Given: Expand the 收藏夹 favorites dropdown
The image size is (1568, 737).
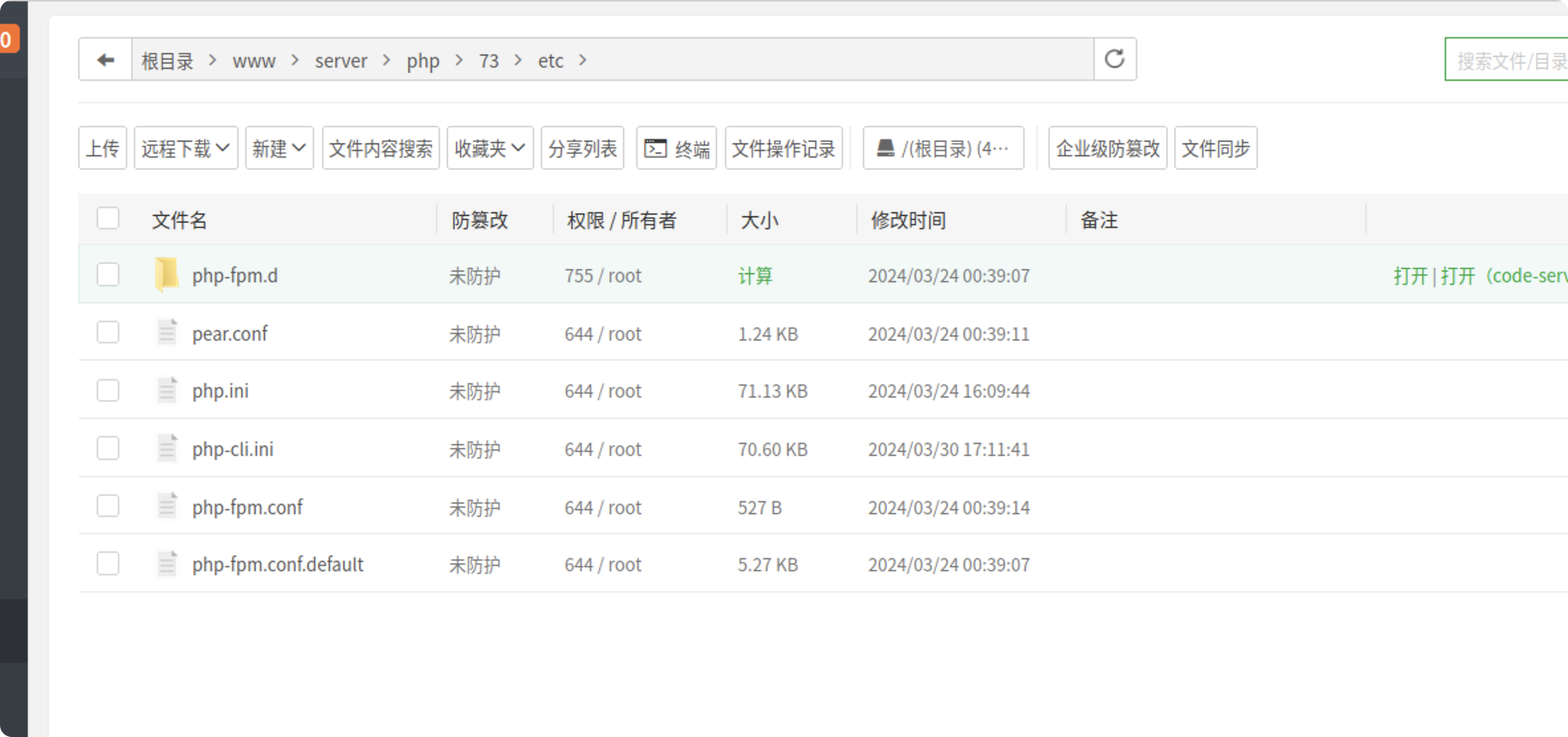Looking at the screenshot, I should 490,148.
